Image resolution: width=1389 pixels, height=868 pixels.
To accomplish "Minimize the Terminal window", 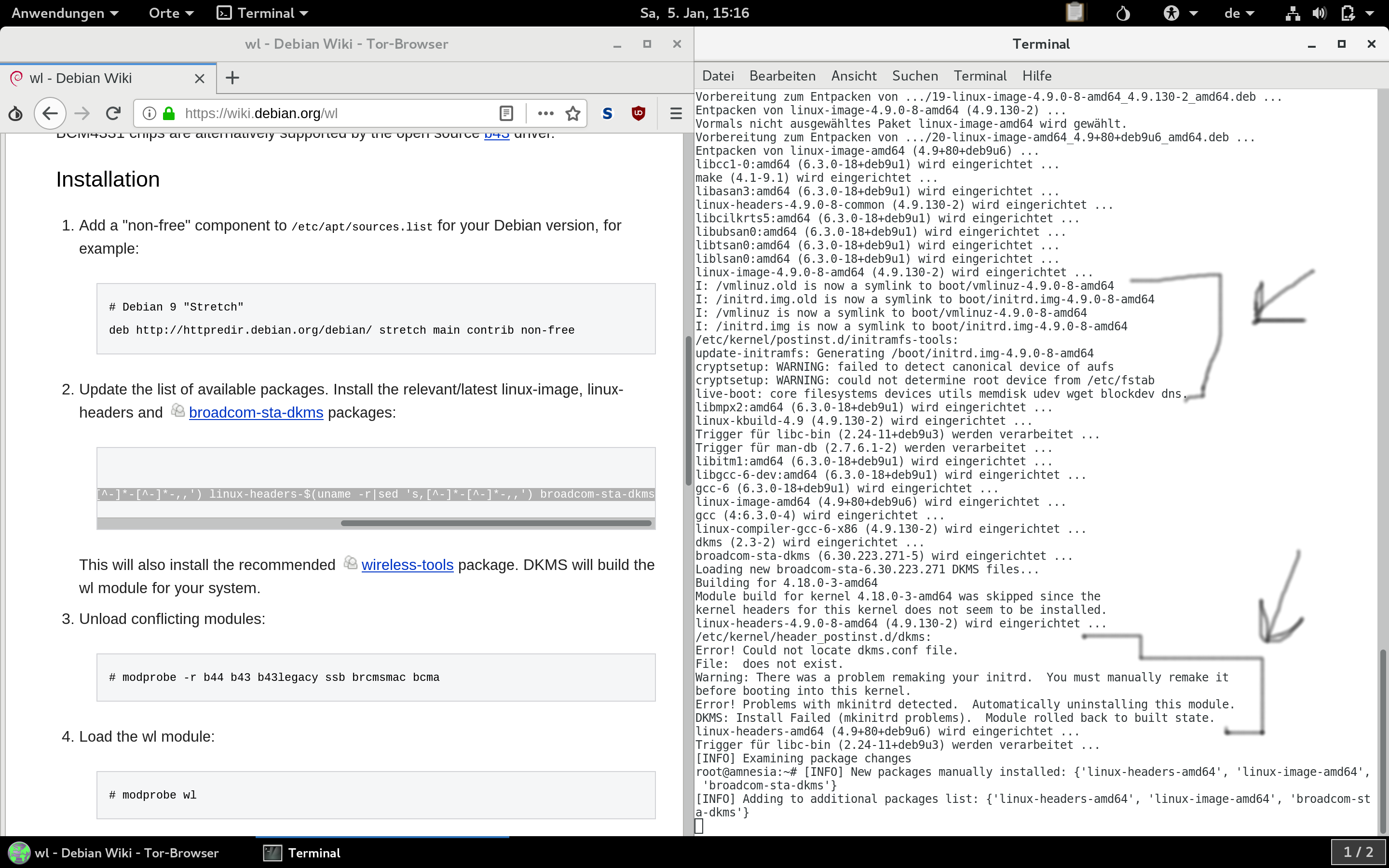I will [1311, 44].
